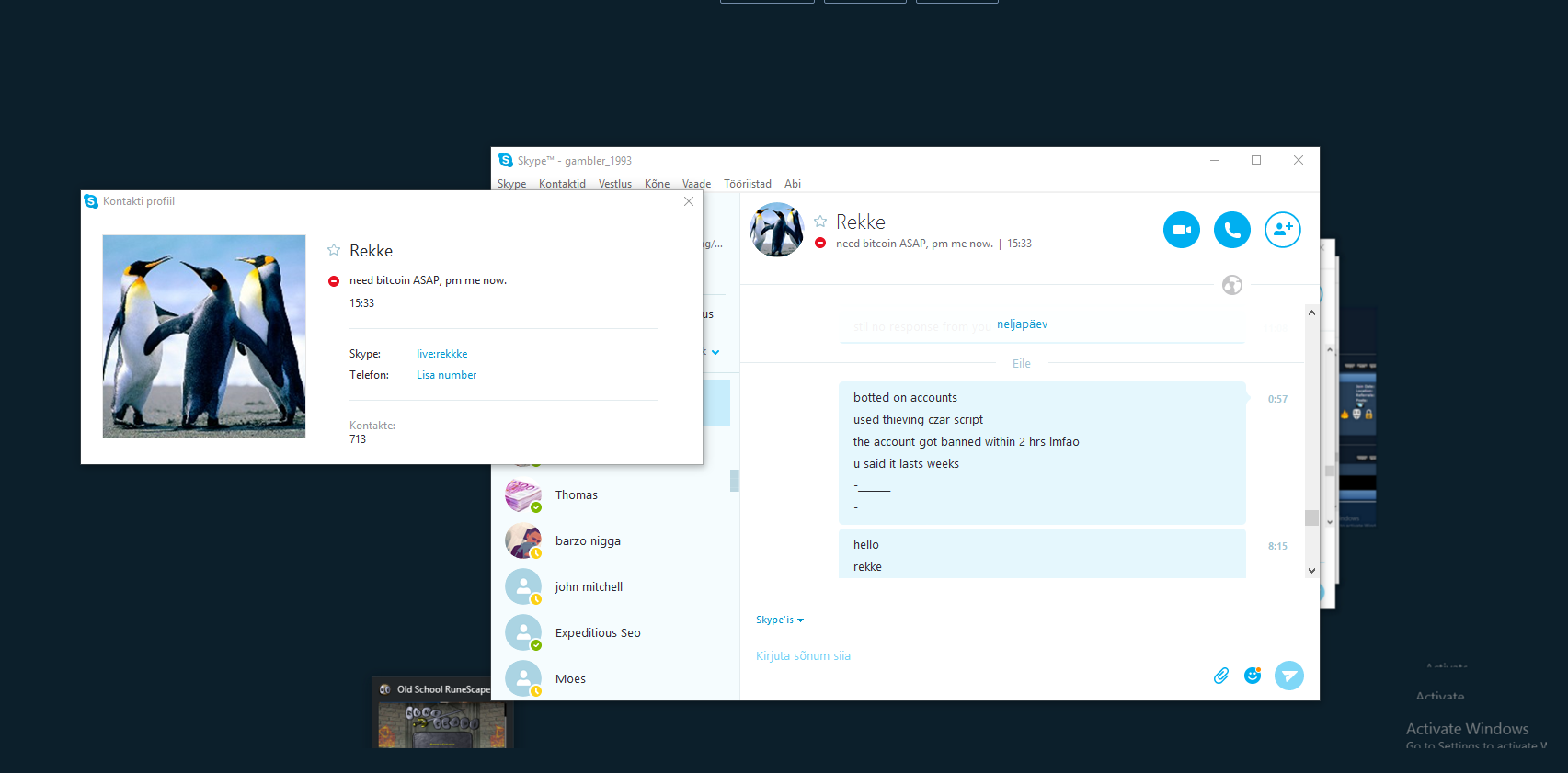Select contact Moes
1568x773 pixels.
pos(615,679)
